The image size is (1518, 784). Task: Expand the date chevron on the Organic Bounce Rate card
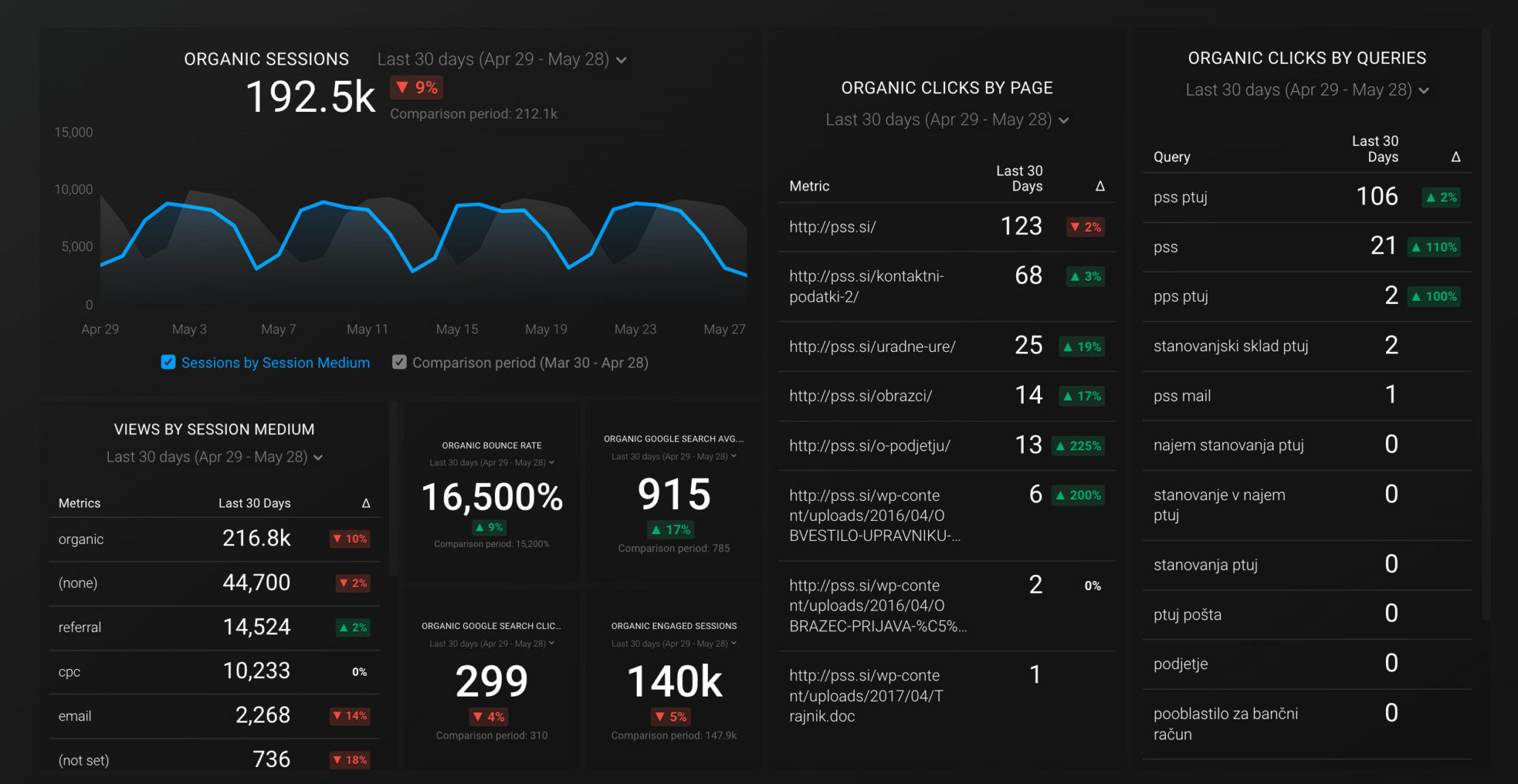point(551,462)
